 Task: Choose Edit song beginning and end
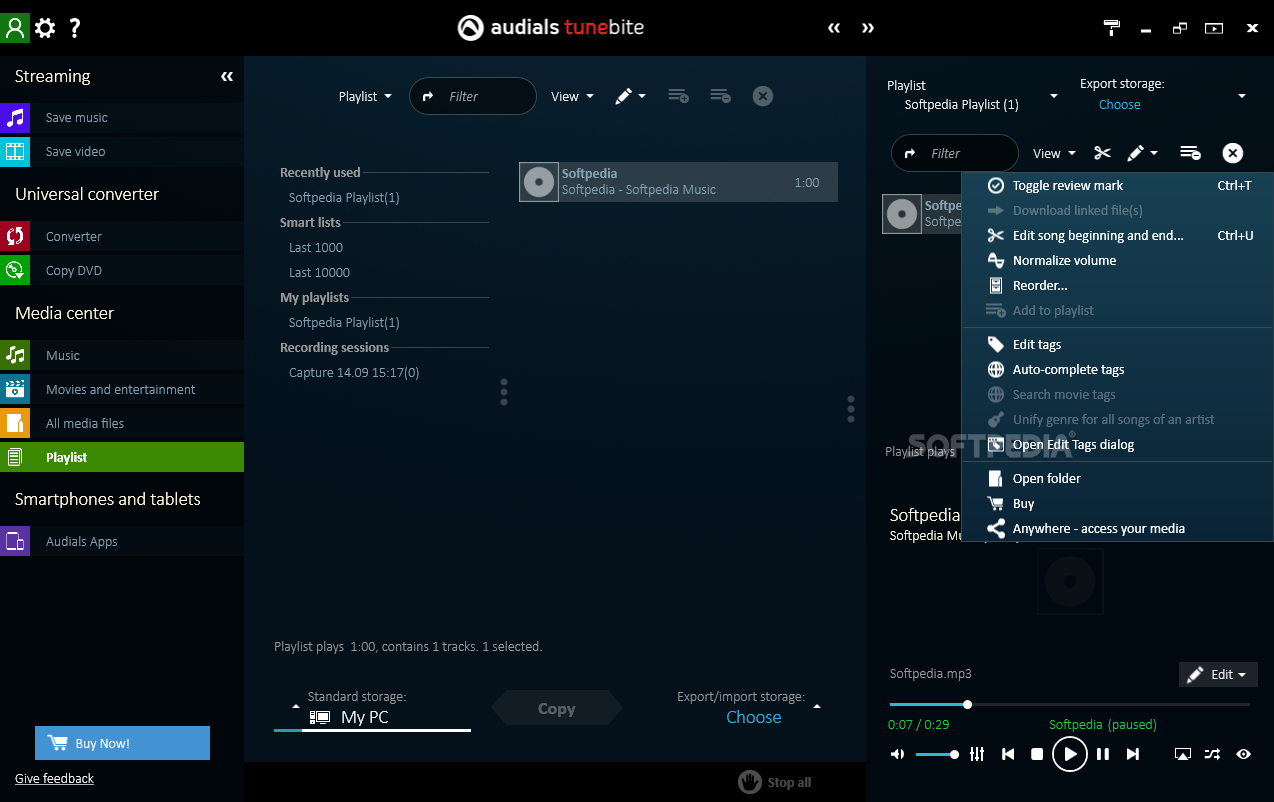pyautogui.click(x=1117, y=235)
